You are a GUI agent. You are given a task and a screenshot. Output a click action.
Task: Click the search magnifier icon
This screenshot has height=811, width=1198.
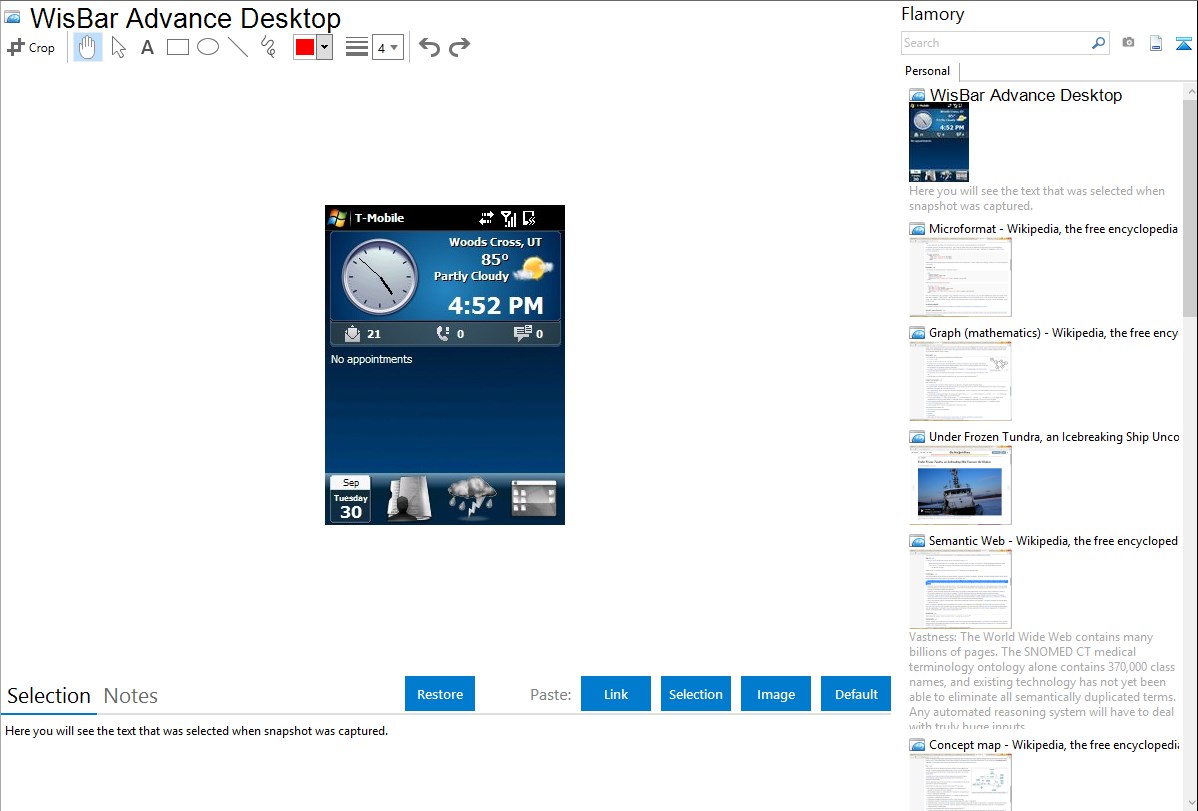(1099, 43)
